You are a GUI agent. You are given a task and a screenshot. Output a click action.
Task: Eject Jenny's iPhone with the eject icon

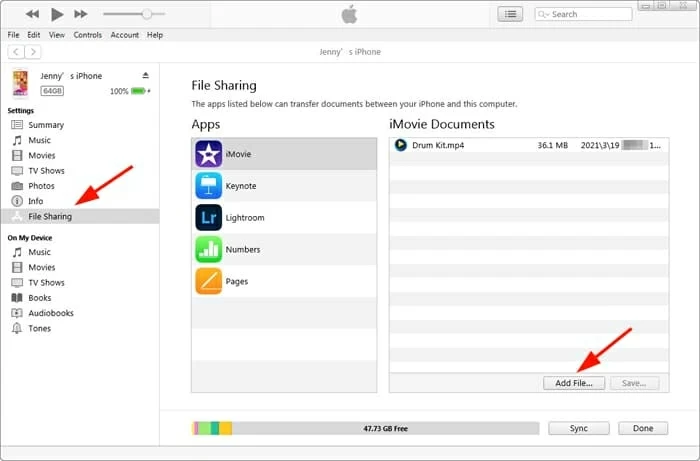(x=146, y=75)
